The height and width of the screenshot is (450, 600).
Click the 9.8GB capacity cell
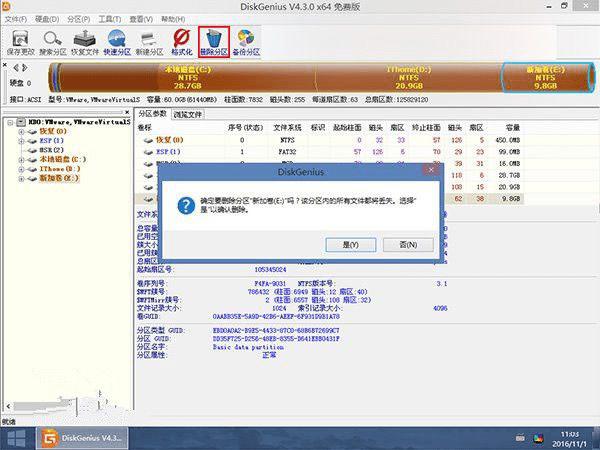[x=511, y=199]
